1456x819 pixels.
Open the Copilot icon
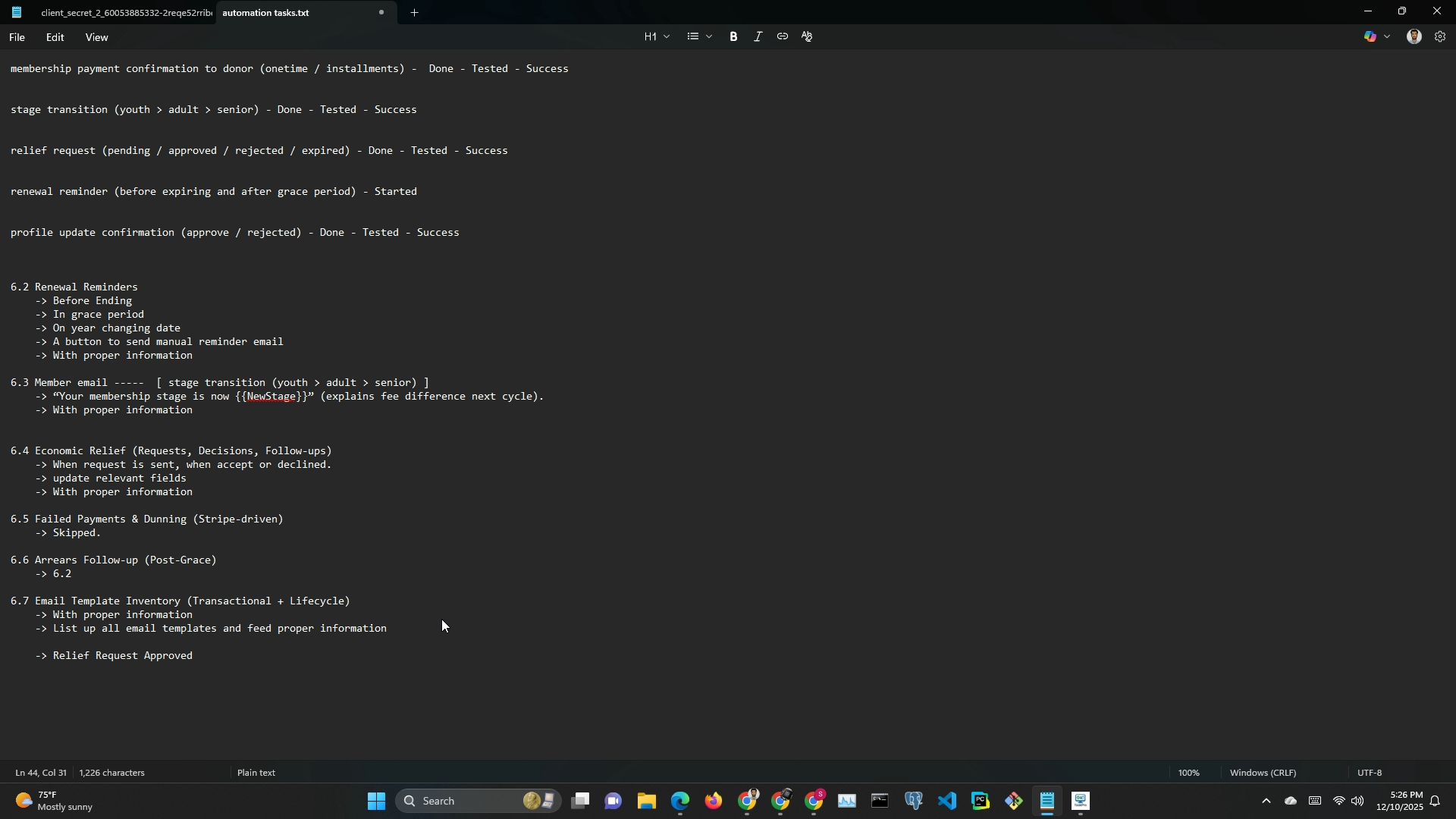[1370, 36]
